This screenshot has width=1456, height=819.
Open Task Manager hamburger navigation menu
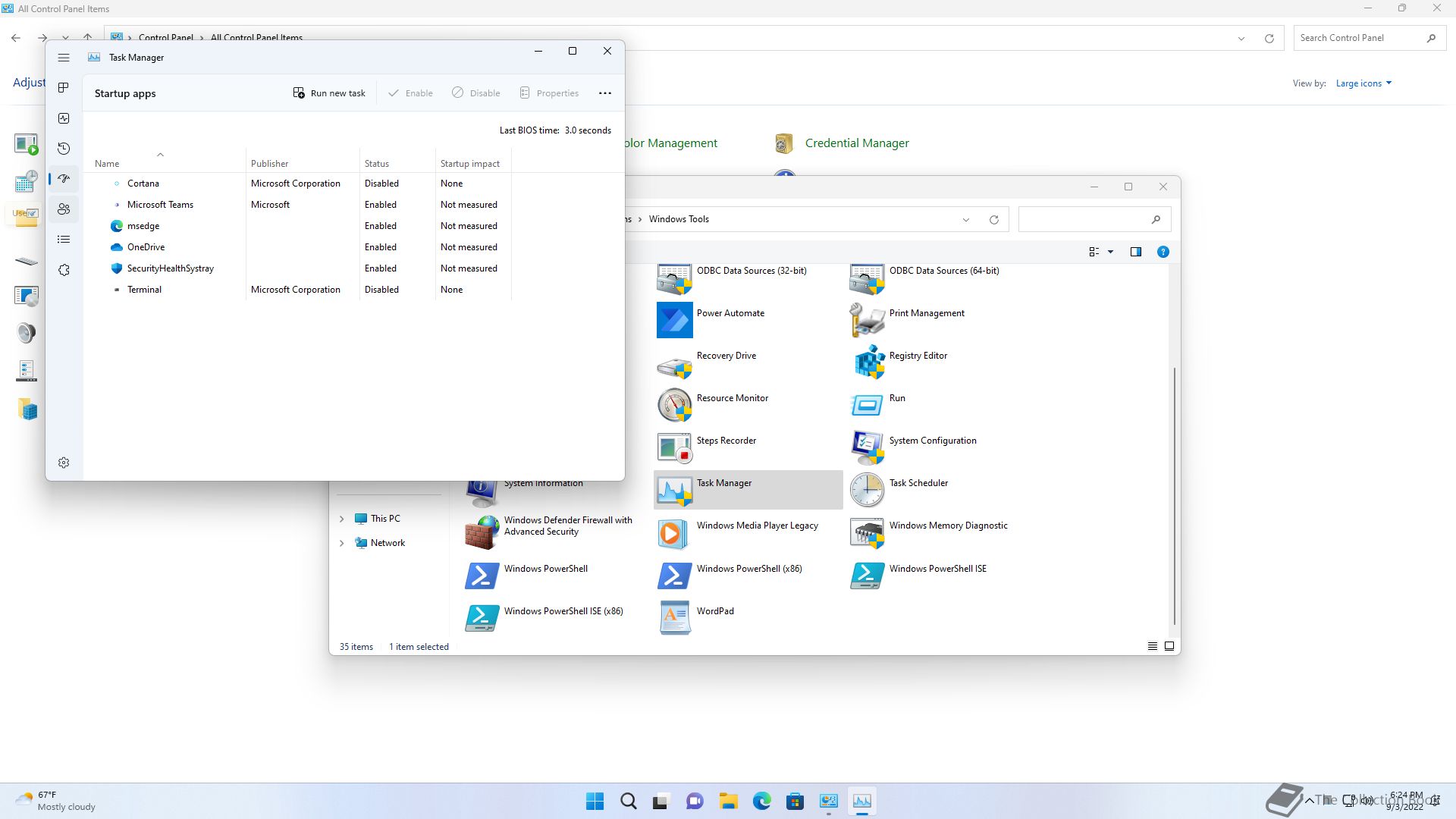64,58
